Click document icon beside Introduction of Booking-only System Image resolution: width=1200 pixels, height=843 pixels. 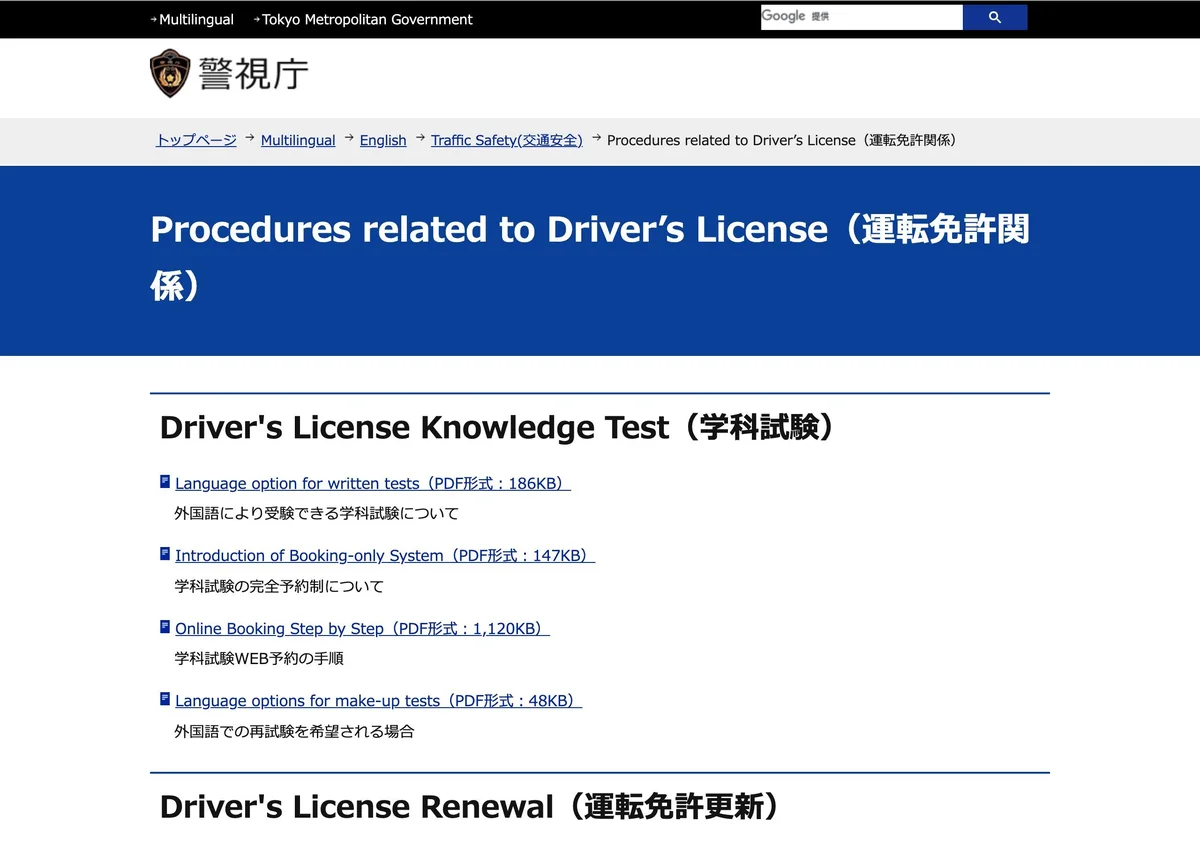coord(165,554)
